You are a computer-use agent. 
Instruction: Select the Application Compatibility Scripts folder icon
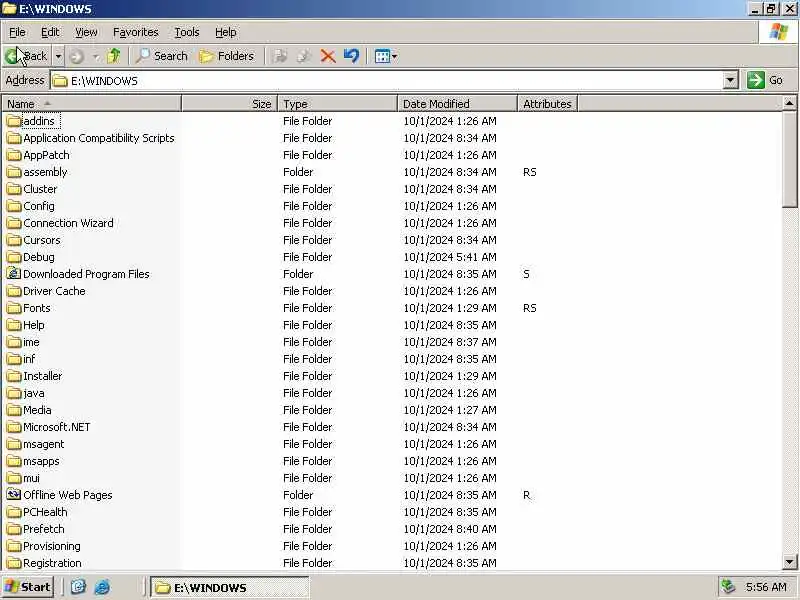point(14,138)
